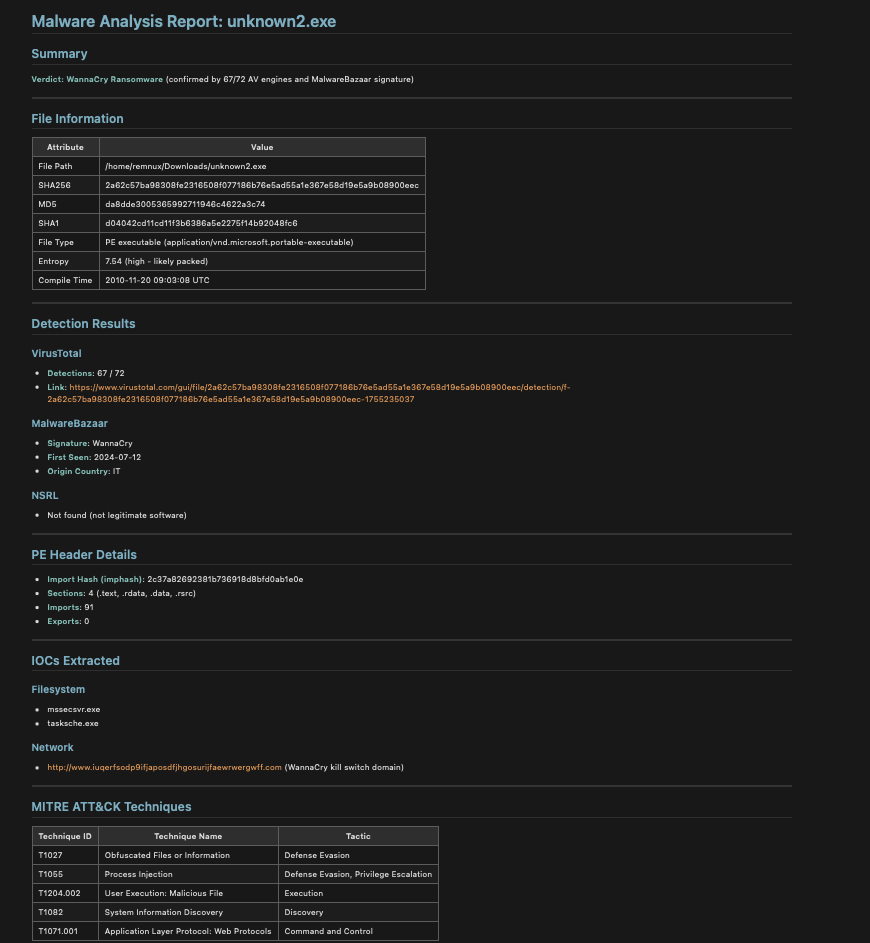Click the Entropy value 7.54 cell

156,261
